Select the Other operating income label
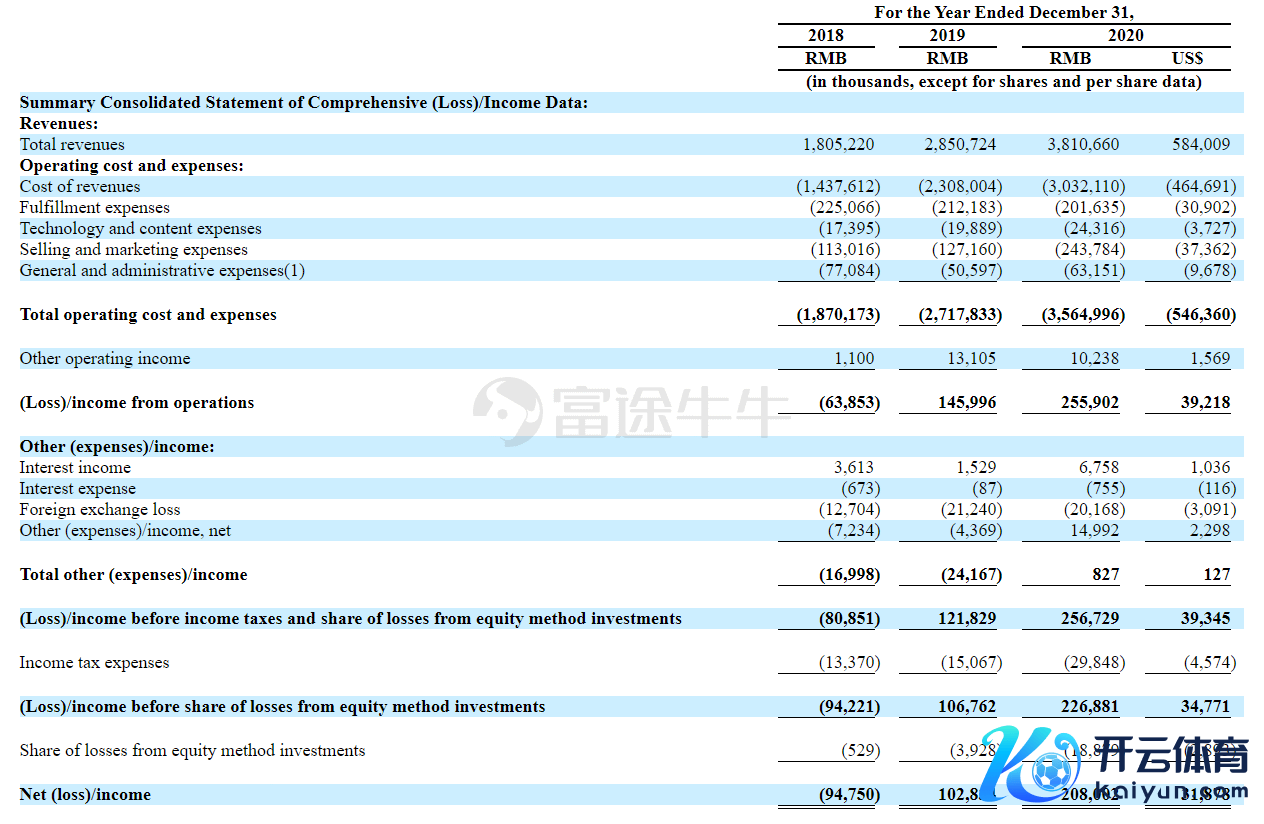Image resolution: width=1264 pixels, height=824 pixels. point(105,358)
